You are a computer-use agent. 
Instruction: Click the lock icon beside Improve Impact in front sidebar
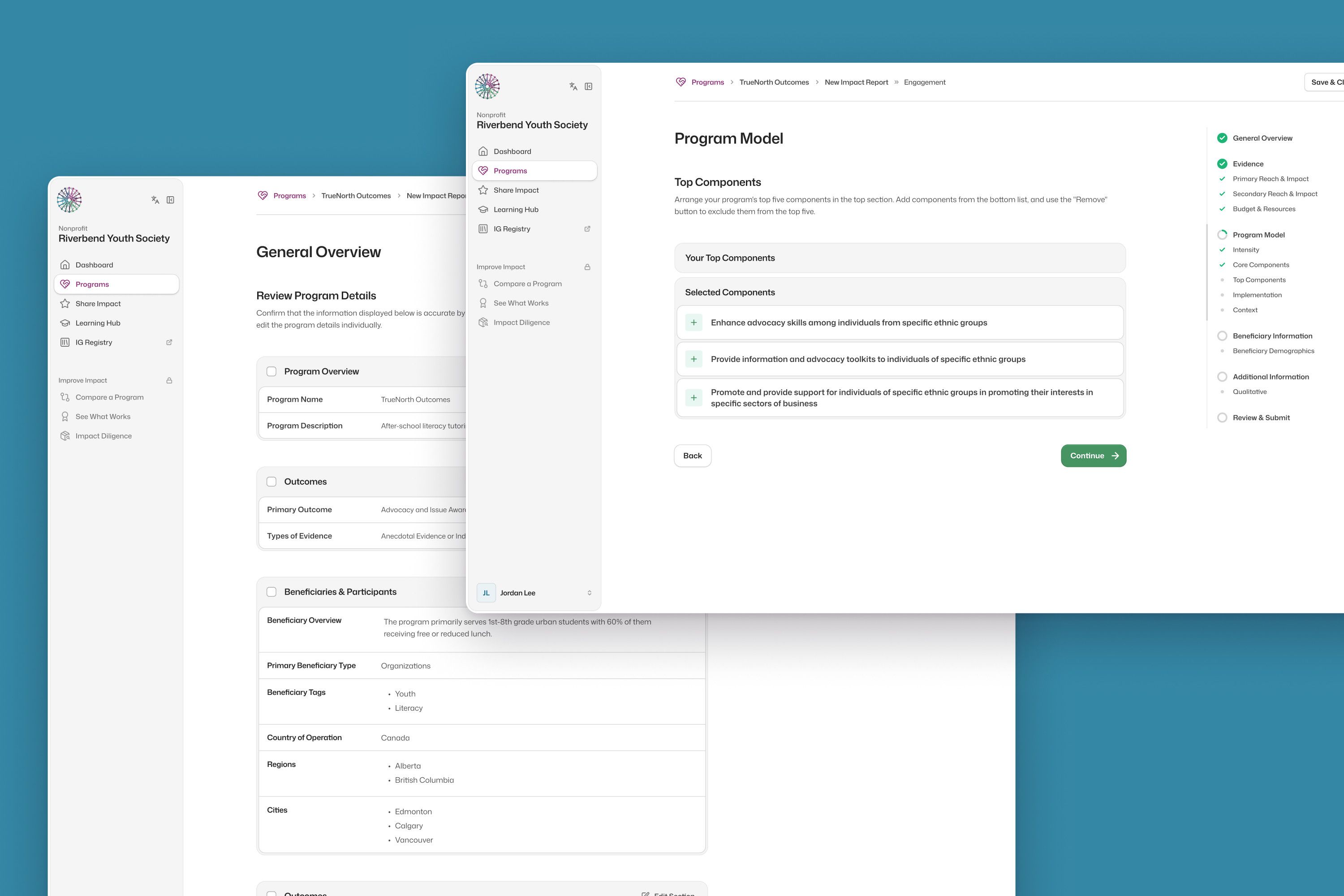pos(587,267)
